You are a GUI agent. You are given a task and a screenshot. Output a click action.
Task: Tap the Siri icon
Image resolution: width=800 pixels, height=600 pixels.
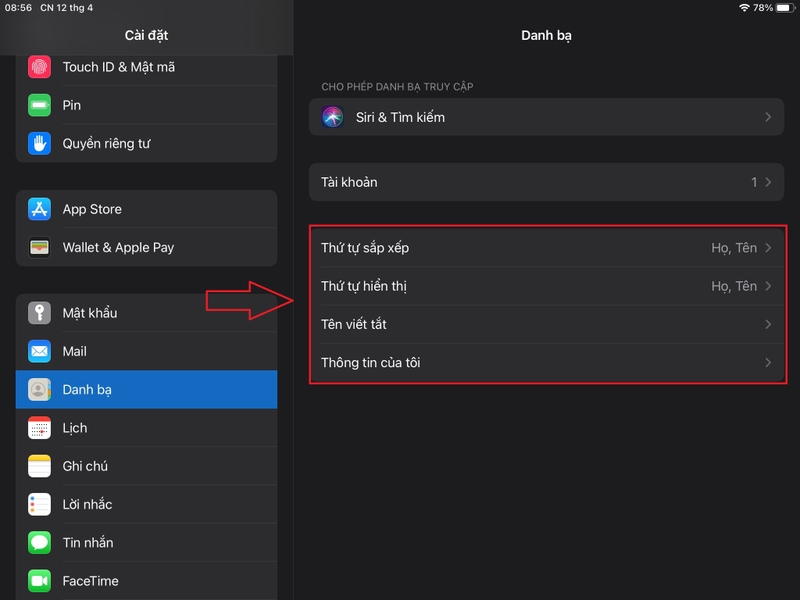[x=333, y=117]
